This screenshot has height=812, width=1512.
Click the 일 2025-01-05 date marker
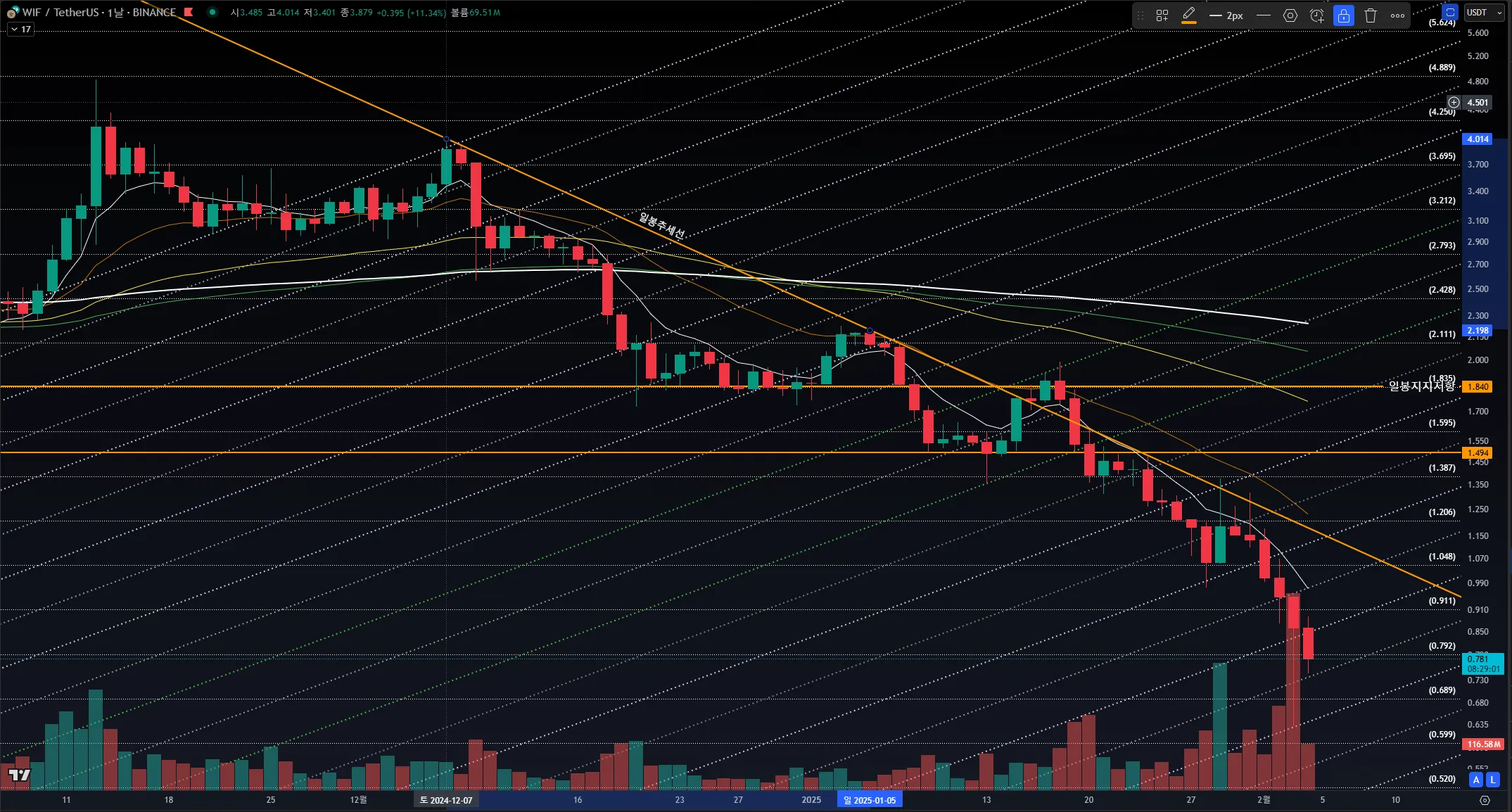pos(870,800)
